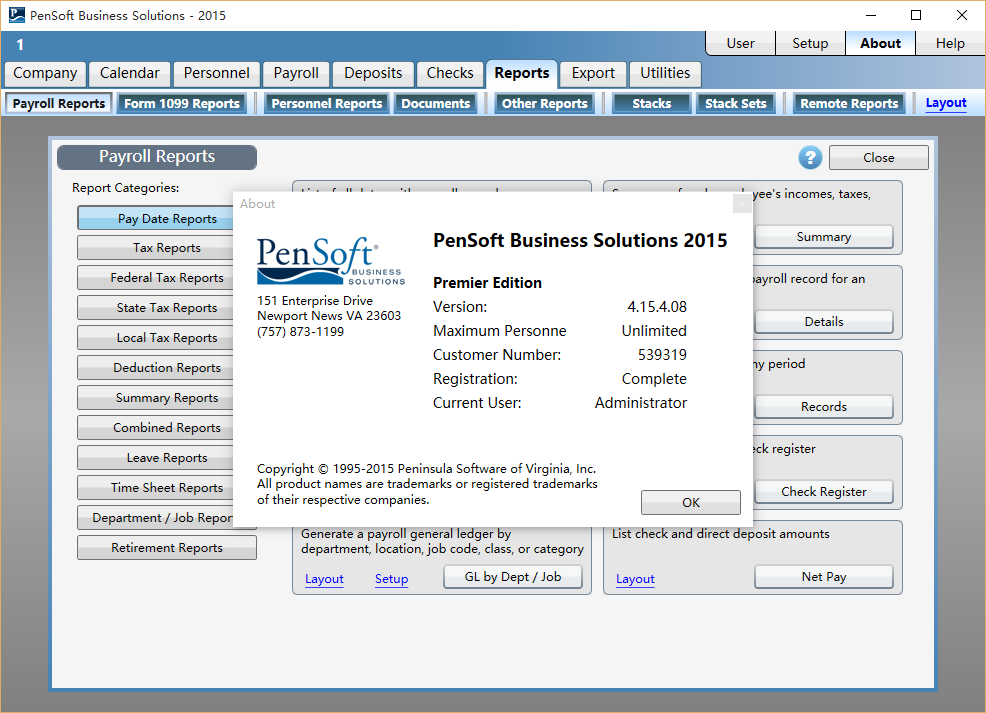Viewport: 986px width, 713px height.
Task: Click the Check Register button
Action: pyautogui.click(x=823, y=491)
